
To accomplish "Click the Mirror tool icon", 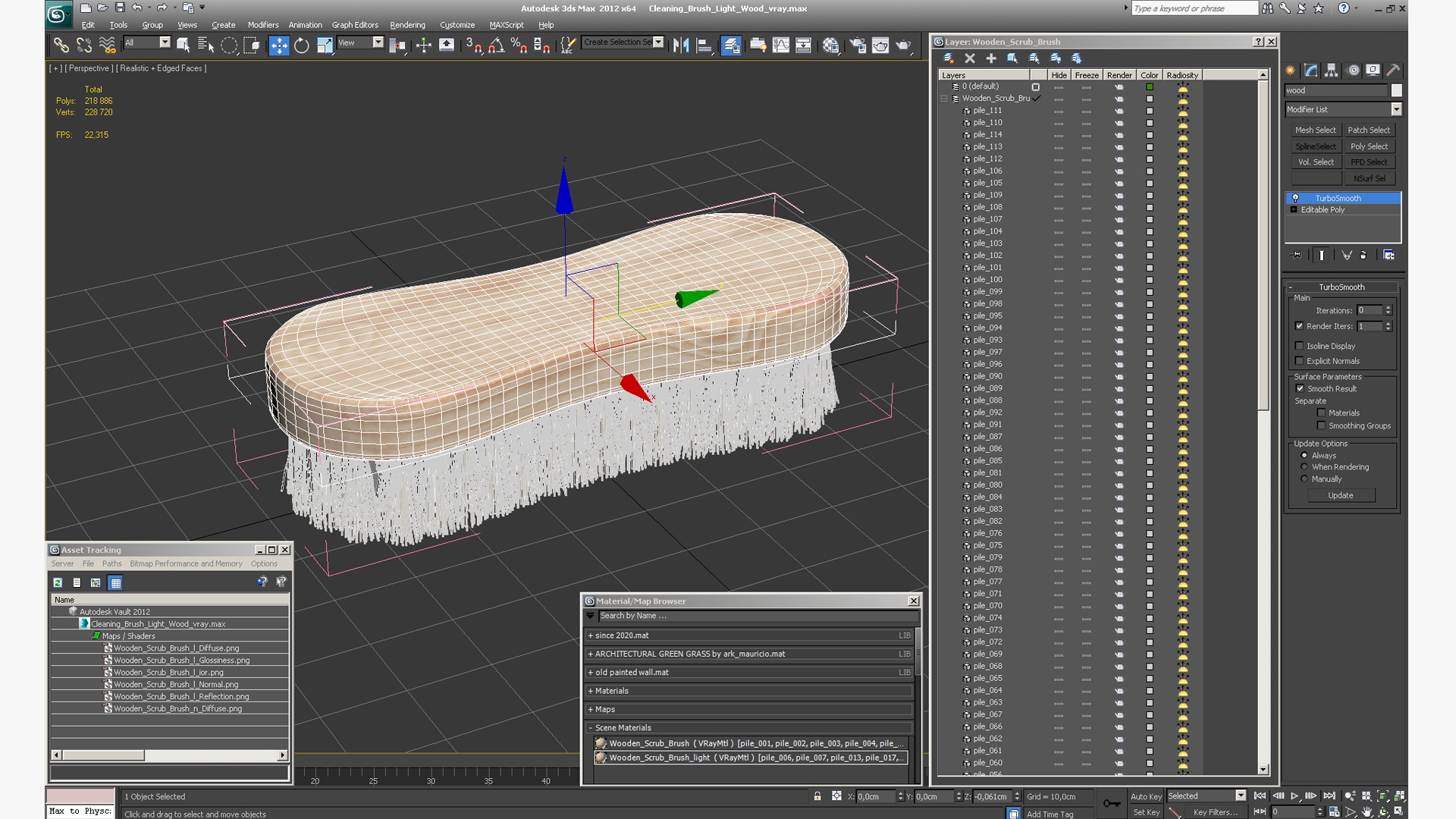I will pyautogui.click(x=681, y=45).
